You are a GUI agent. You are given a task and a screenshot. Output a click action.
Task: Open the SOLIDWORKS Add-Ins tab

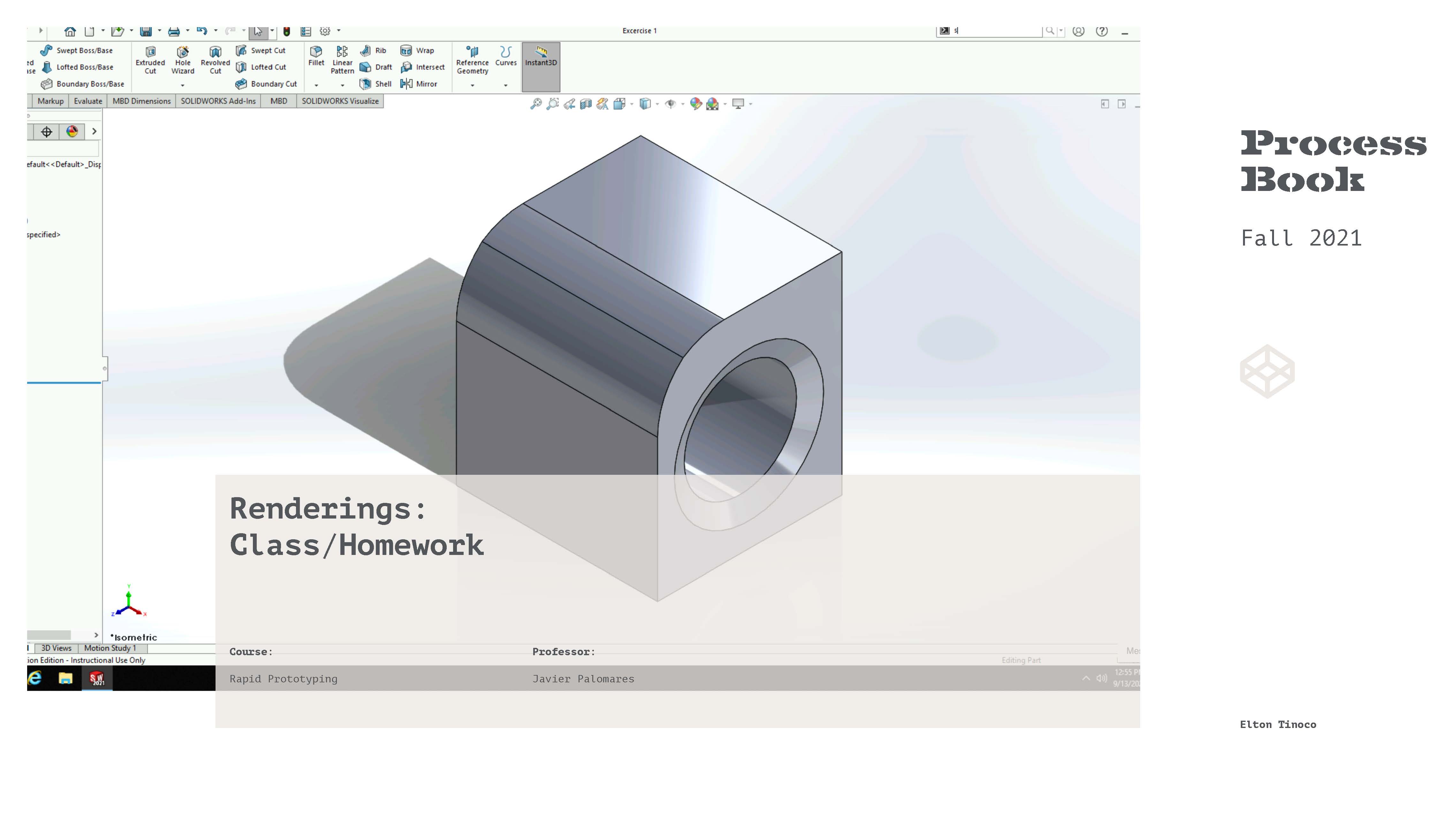(x=218, y=101)
